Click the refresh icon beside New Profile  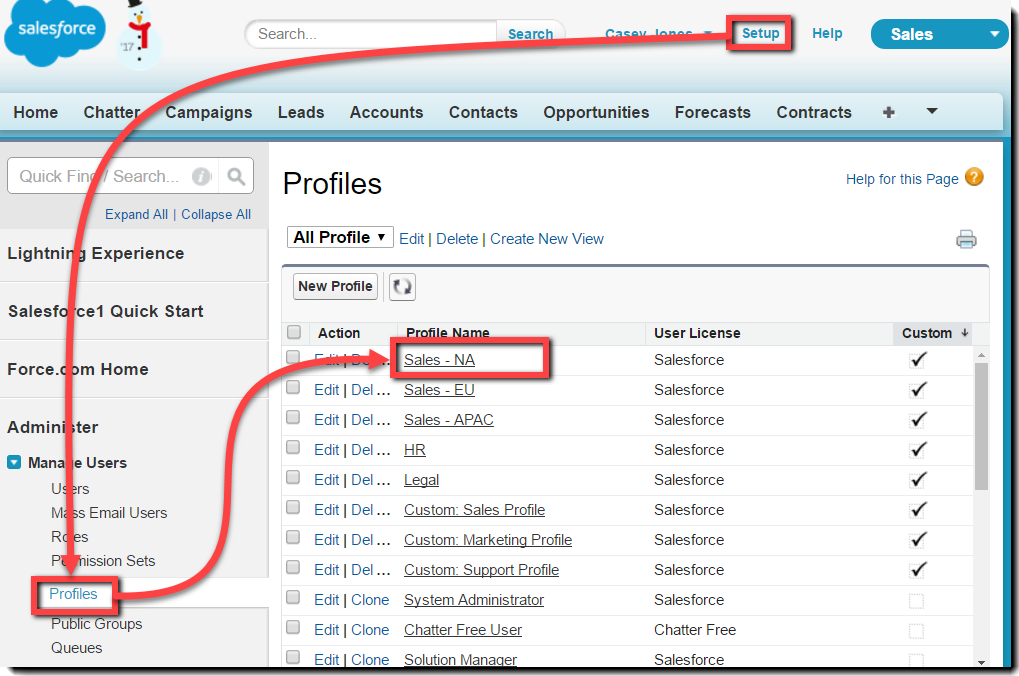pyautogui.click(x=401, y=287)
